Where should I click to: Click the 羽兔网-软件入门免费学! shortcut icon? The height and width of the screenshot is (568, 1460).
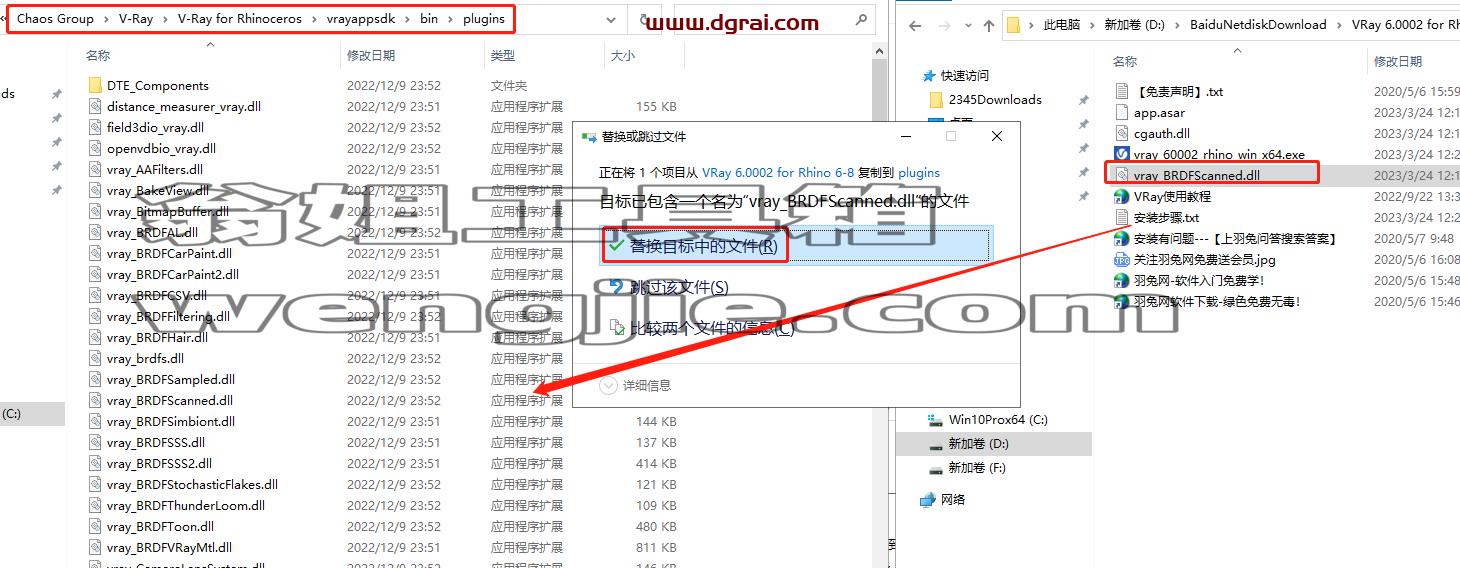tap(1122, 280)
